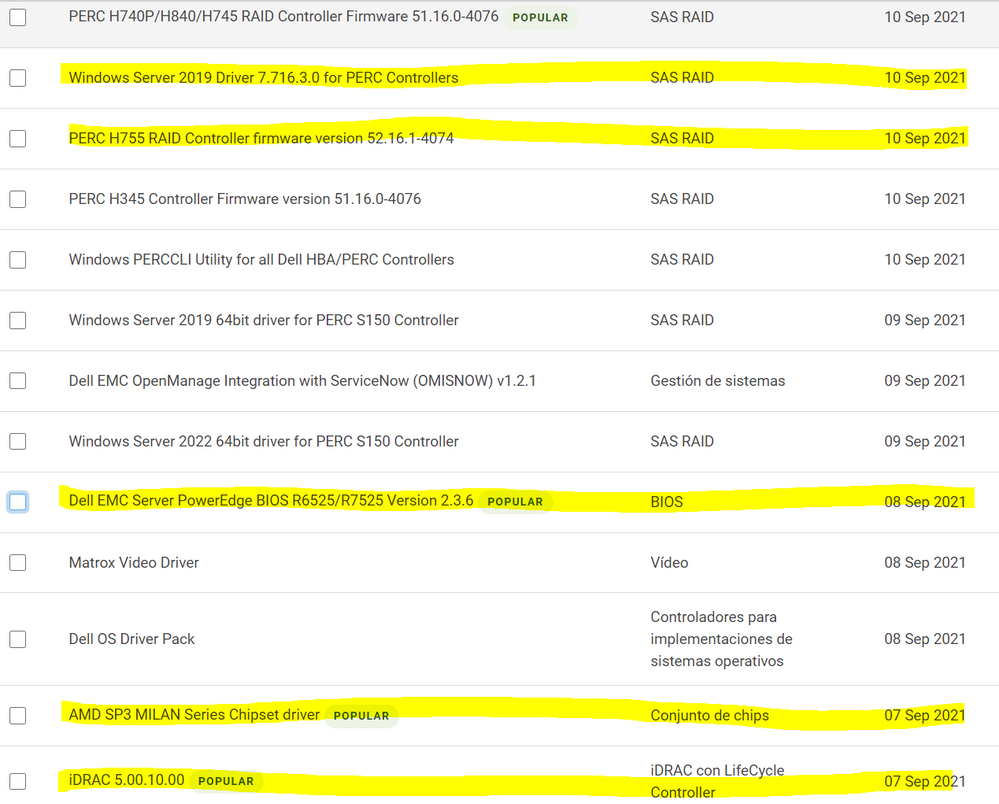The image size is (999, 804).
Task: Select the iDRAC 5.00.10.00 checkbox
Action: point(18,780)
